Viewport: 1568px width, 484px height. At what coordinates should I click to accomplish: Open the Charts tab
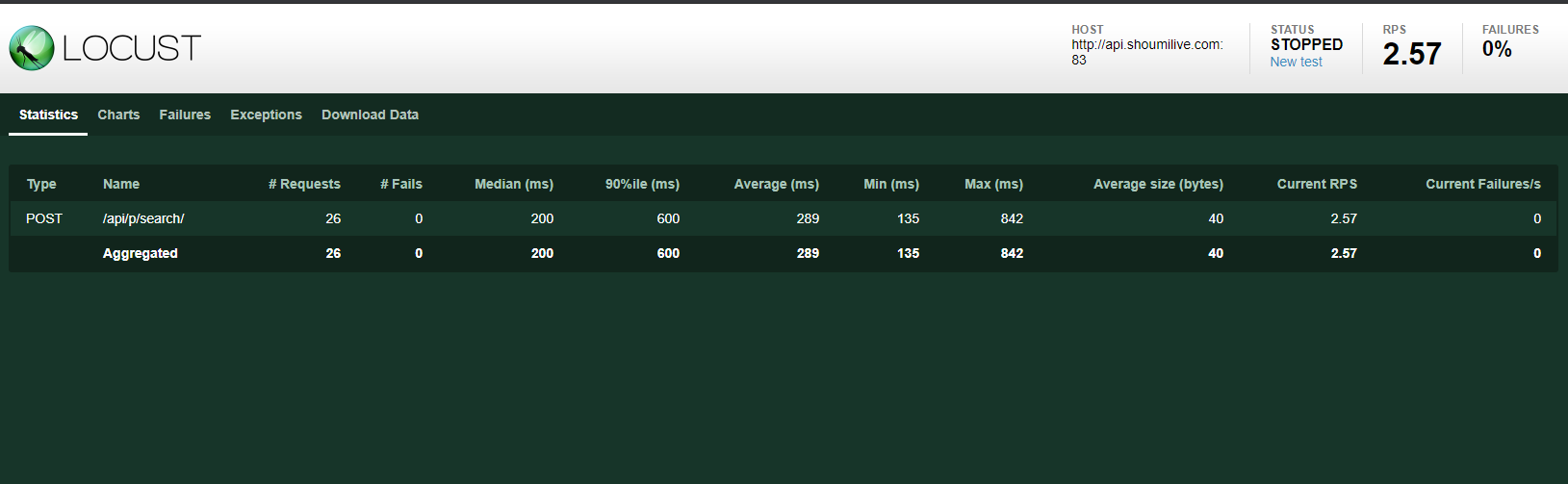[x=118, y=115]
